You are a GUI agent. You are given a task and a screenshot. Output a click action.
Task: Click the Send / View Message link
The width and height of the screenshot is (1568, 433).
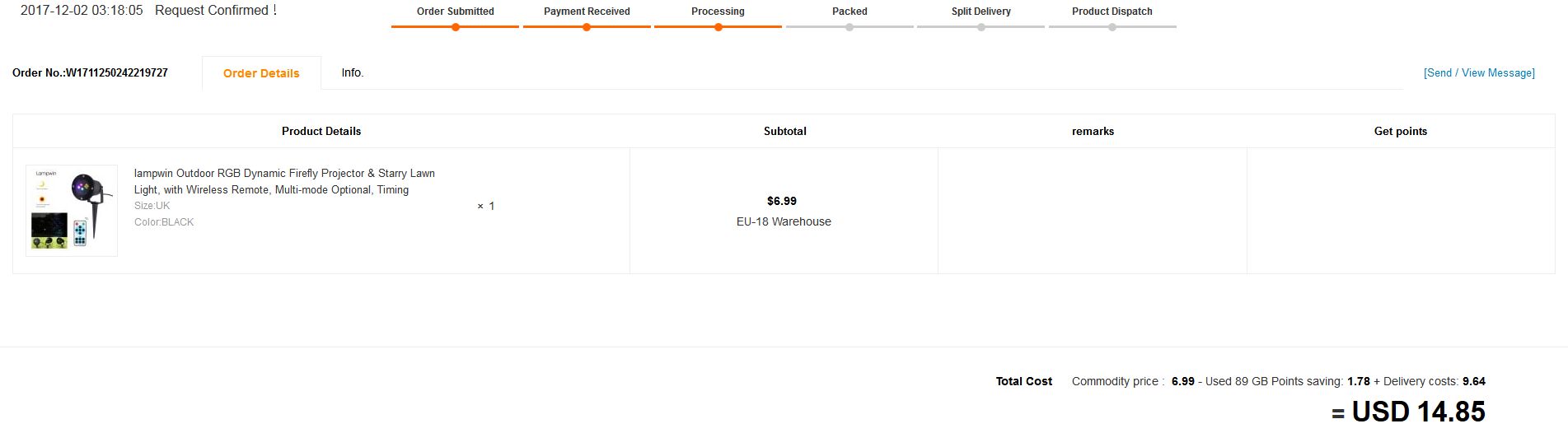[1479, 73]
